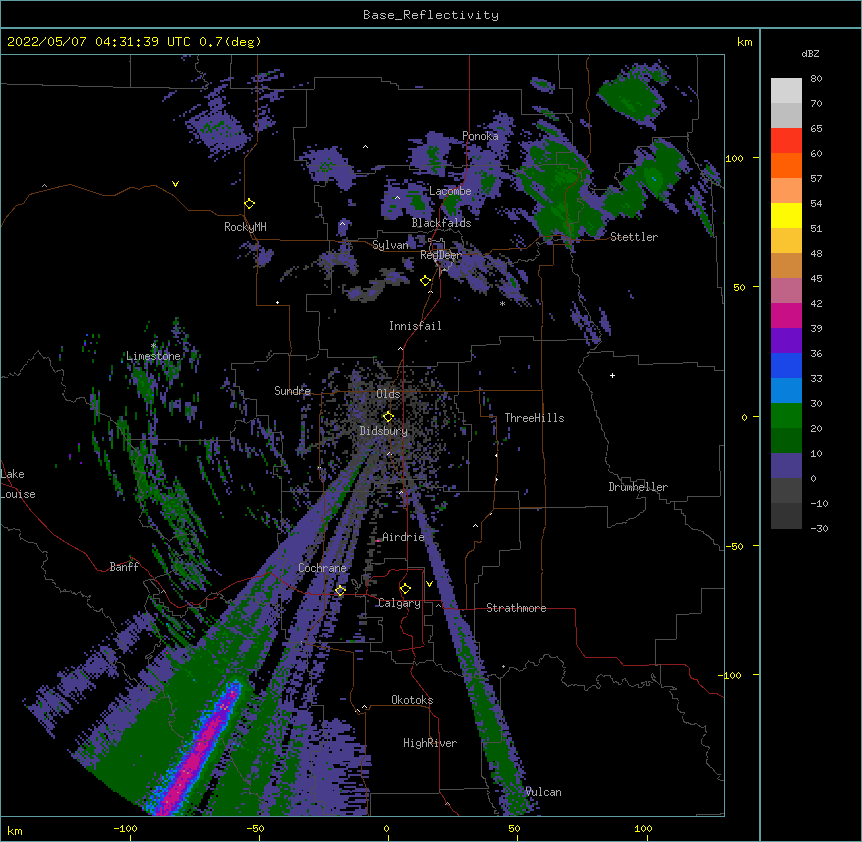This screenshot has width=862, height=842.
Task: Click the -30 value in the legend
Action: point(819,528)
